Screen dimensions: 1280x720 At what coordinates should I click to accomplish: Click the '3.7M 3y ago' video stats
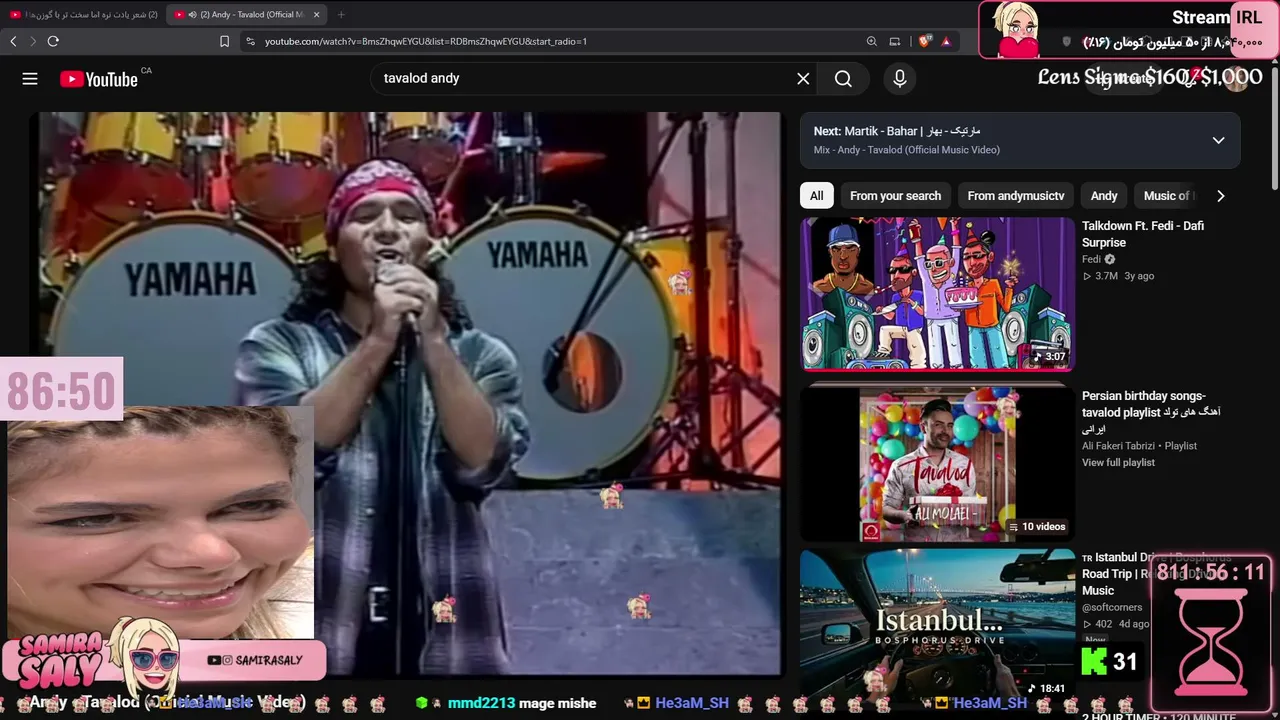[x=1118, y=276]
